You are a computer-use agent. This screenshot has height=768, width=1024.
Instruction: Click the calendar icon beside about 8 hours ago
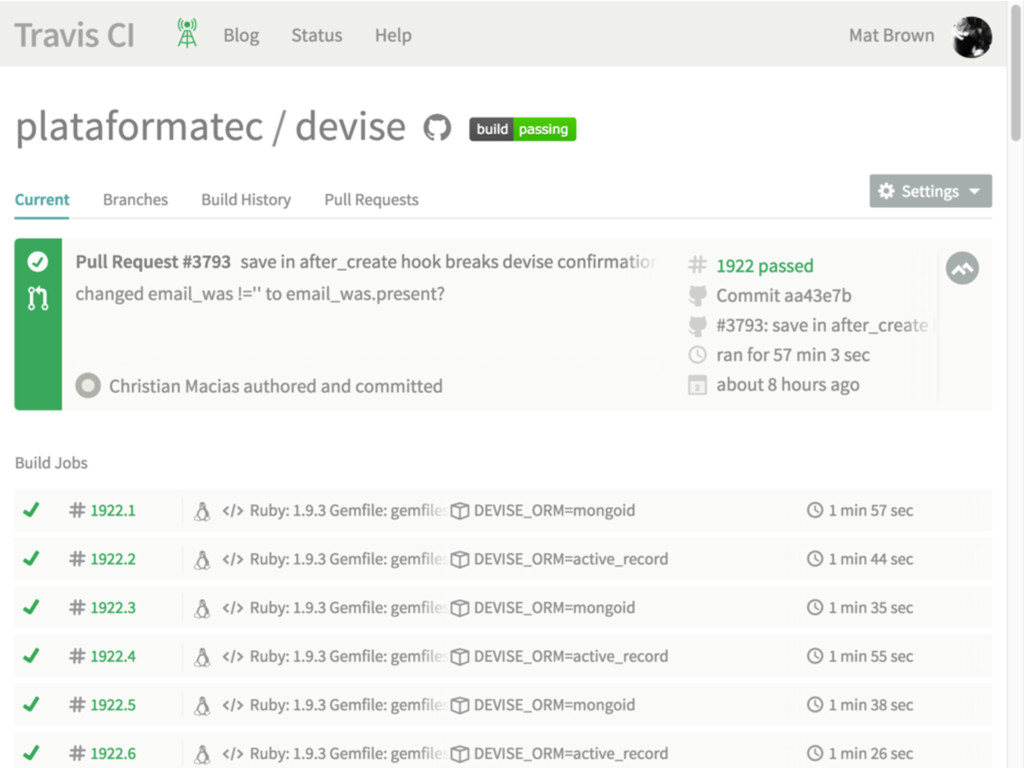pyautogui.click(x=697, y=385)
